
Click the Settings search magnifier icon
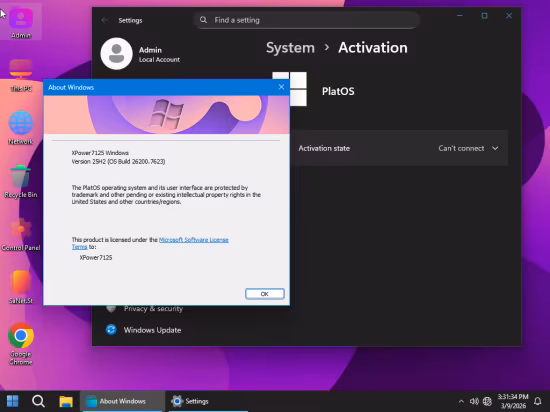point(203,20)
